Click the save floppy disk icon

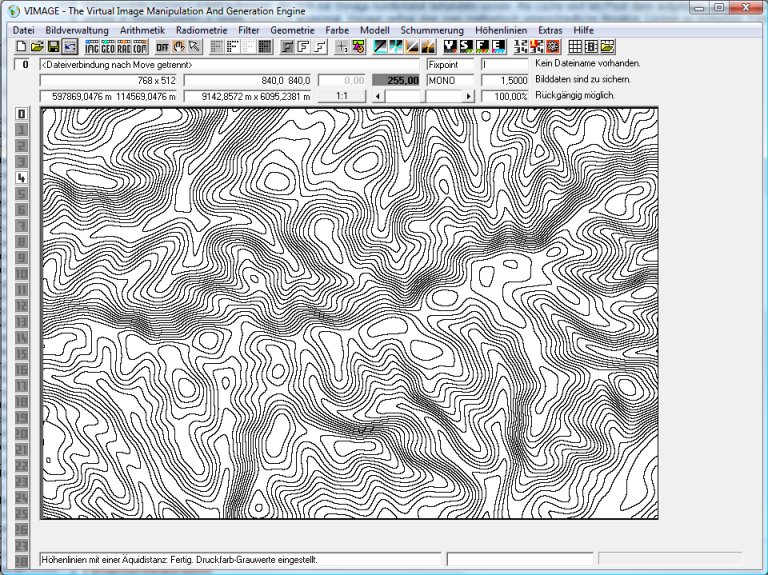pos(53,47)
